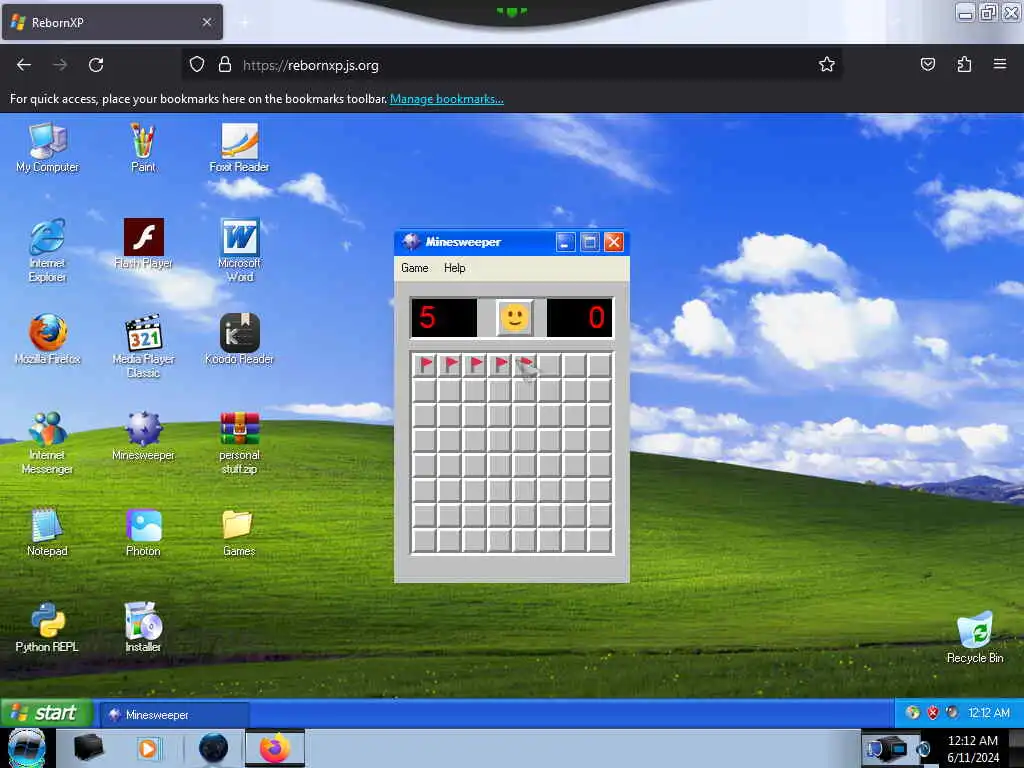Reload the browser page
The height and width of the screenshot is (768, 1024).
pyautogui.click(x=96, y=65)
